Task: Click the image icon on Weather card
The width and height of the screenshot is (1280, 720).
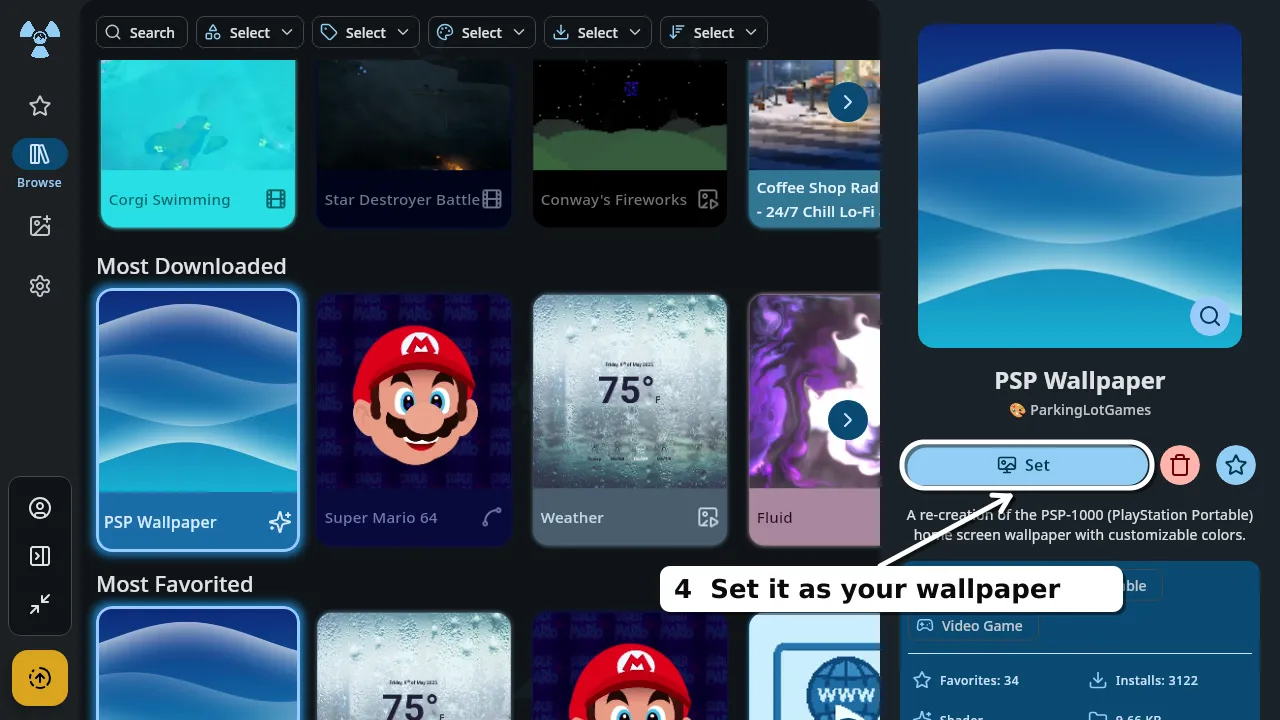Action: 708,517
